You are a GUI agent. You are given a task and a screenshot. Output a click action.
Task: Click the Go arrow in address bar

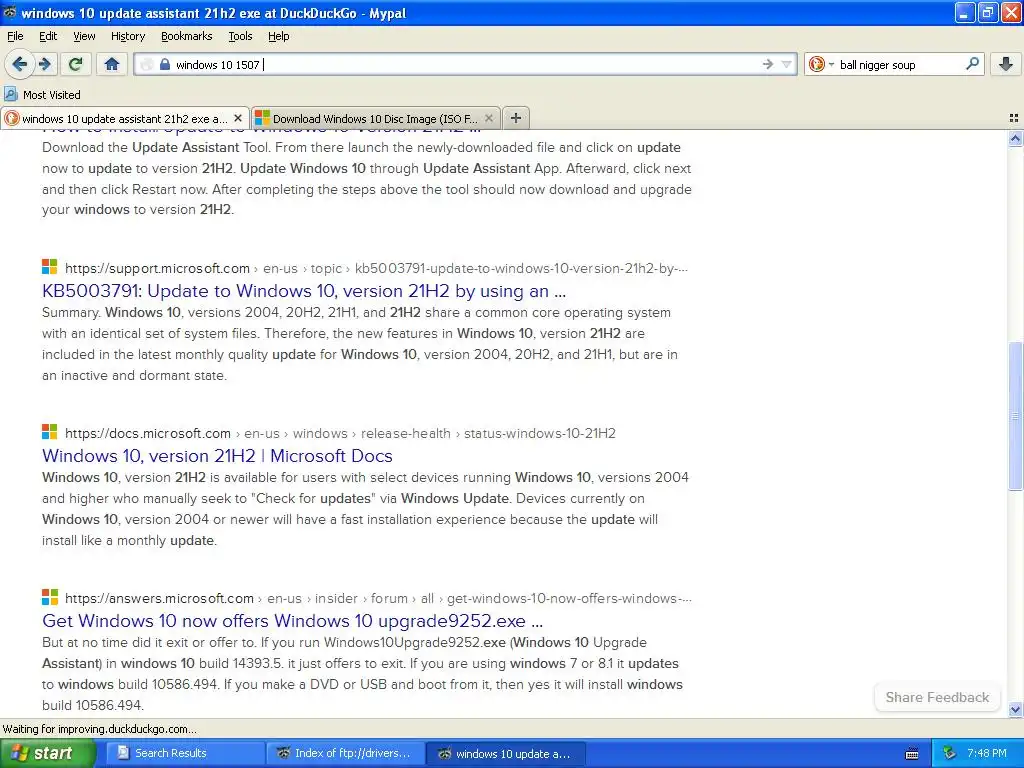pos(767,64)
